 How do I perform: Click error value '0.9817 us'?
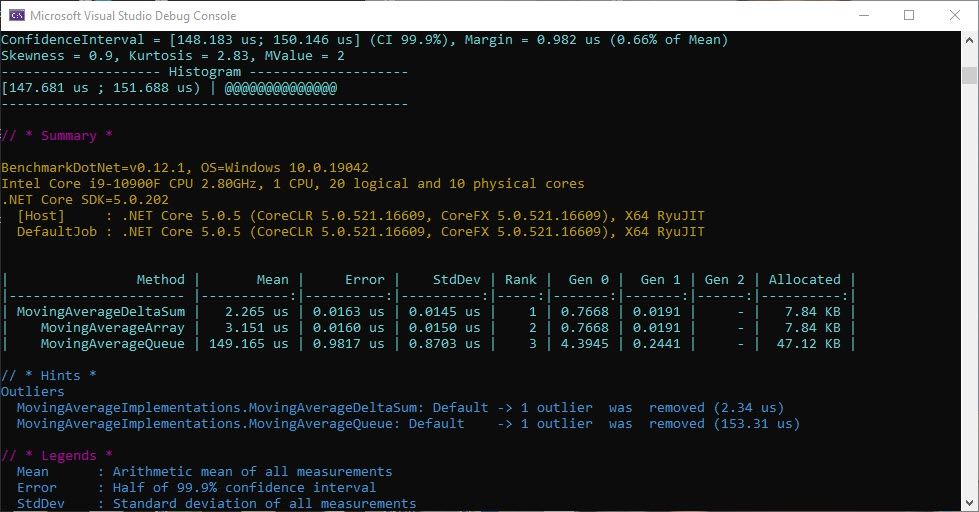348,343
